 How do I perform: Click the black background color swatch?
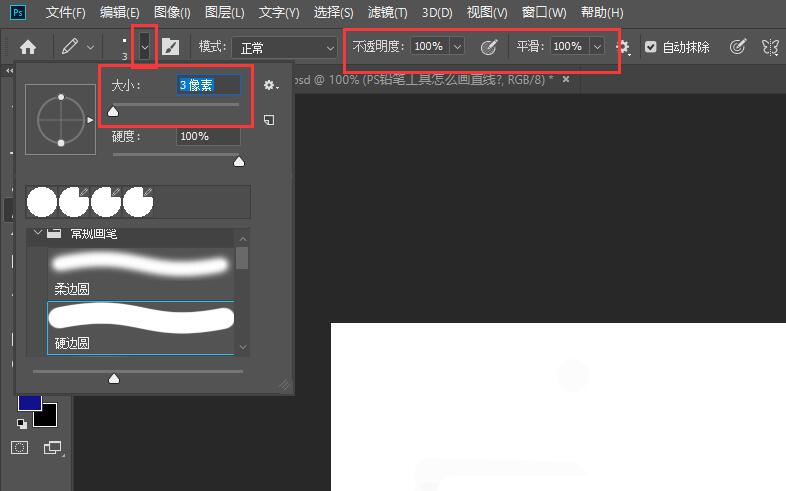(x=45, y=415)
